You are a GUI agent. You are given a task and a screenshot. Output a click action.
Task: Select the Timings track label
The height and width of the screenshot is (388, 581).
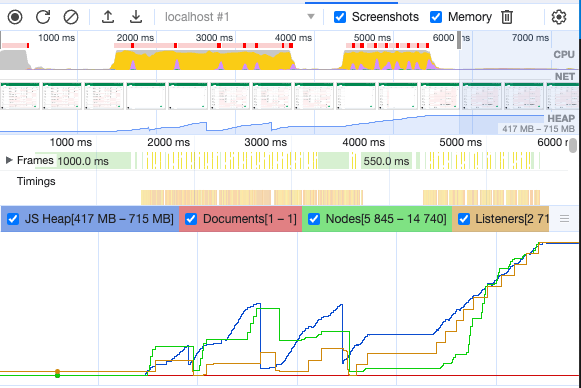tap(36, 181)
